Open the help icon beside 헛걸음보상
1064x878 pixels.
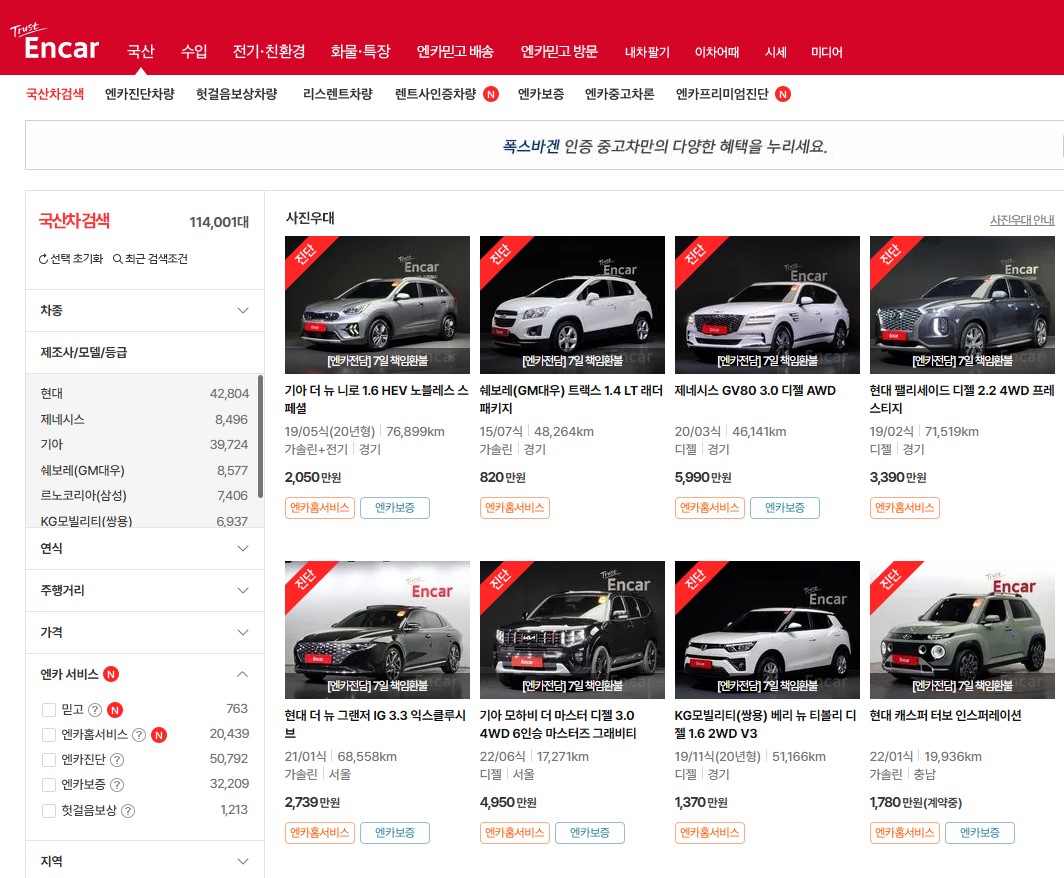(x=128, y=811)
